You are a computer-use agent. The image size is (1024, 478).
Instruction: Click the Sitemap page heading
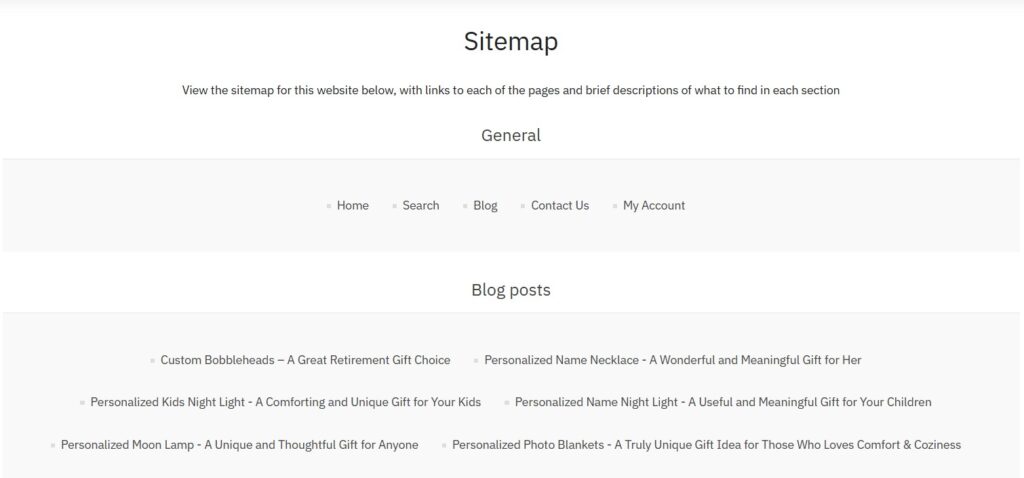click(511, 42)
